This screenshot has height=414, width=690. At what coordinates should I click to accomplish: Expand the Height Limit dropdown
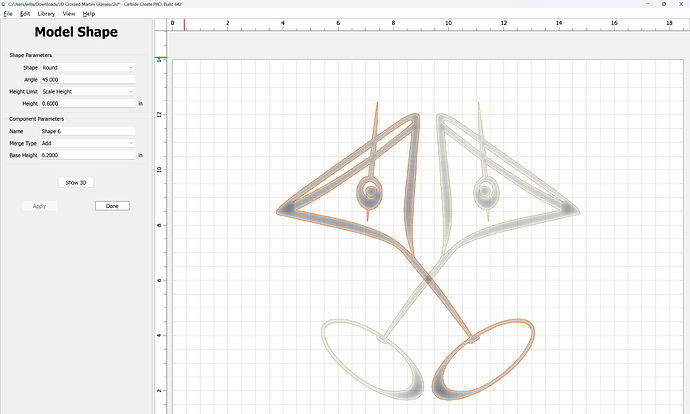click(x=87, y=91)
